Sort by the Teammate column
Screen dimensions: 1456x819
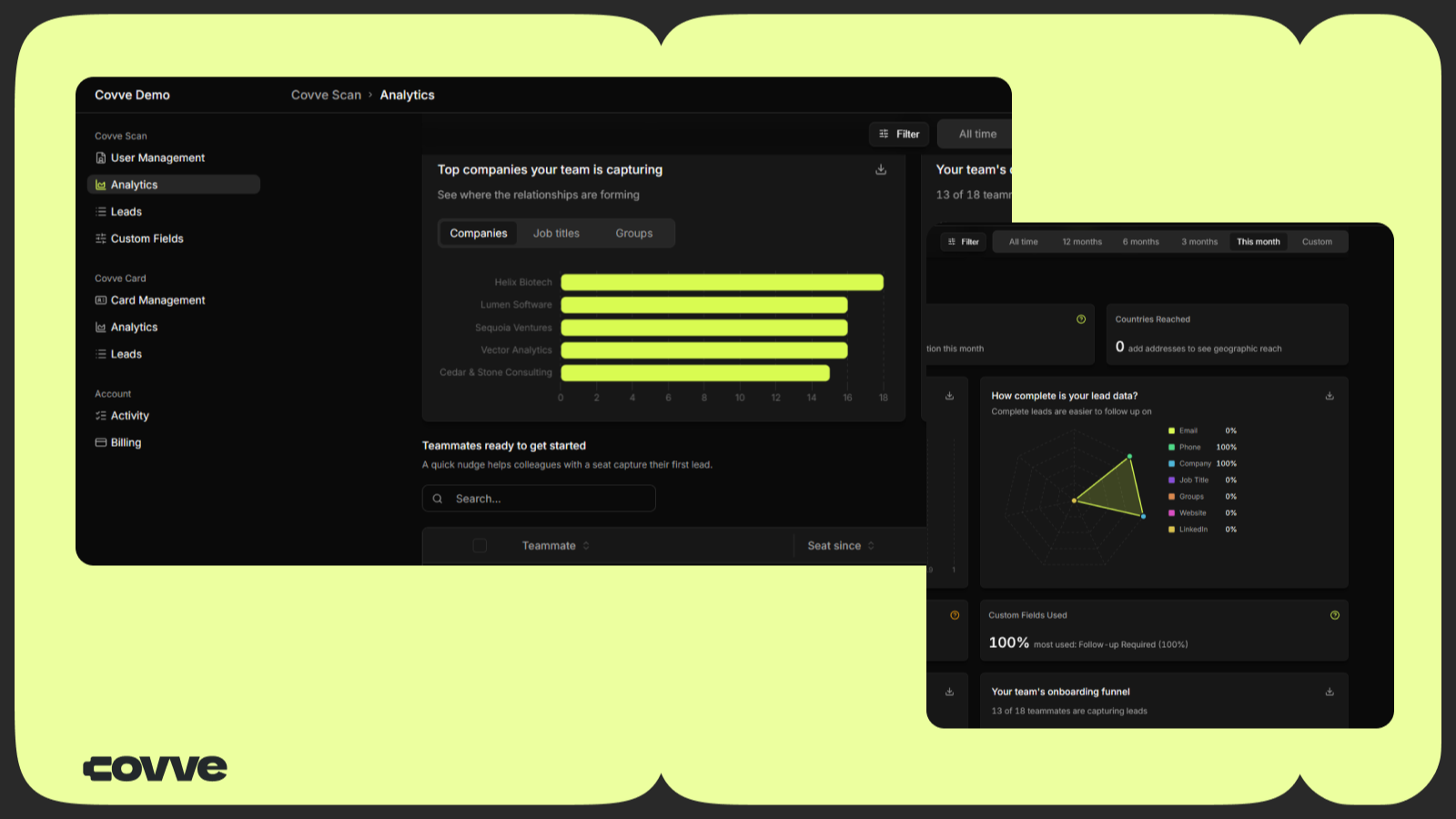pos(556,546)
